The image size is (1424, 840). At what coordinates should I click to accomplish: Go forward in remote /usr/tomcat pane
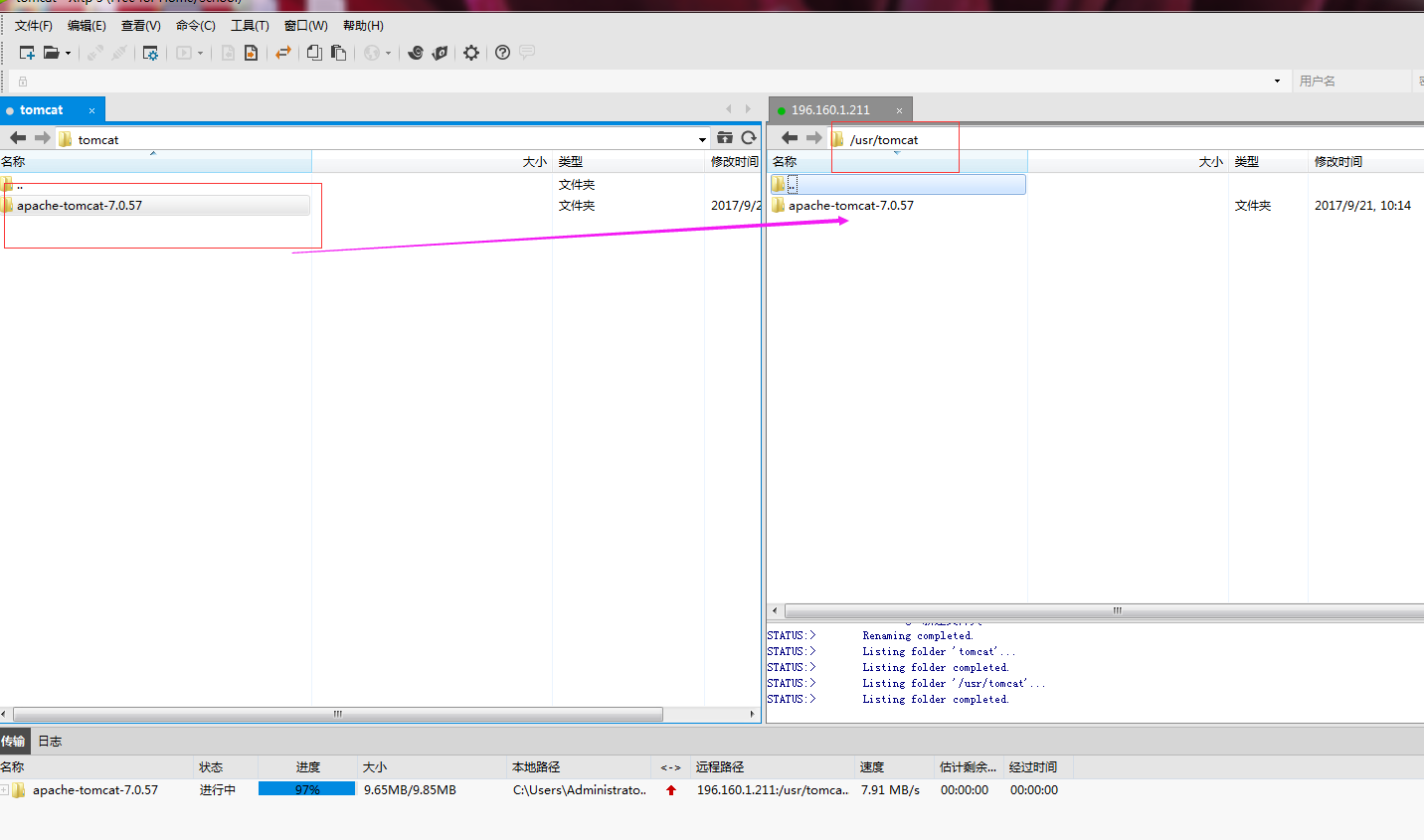coord(813,138)
